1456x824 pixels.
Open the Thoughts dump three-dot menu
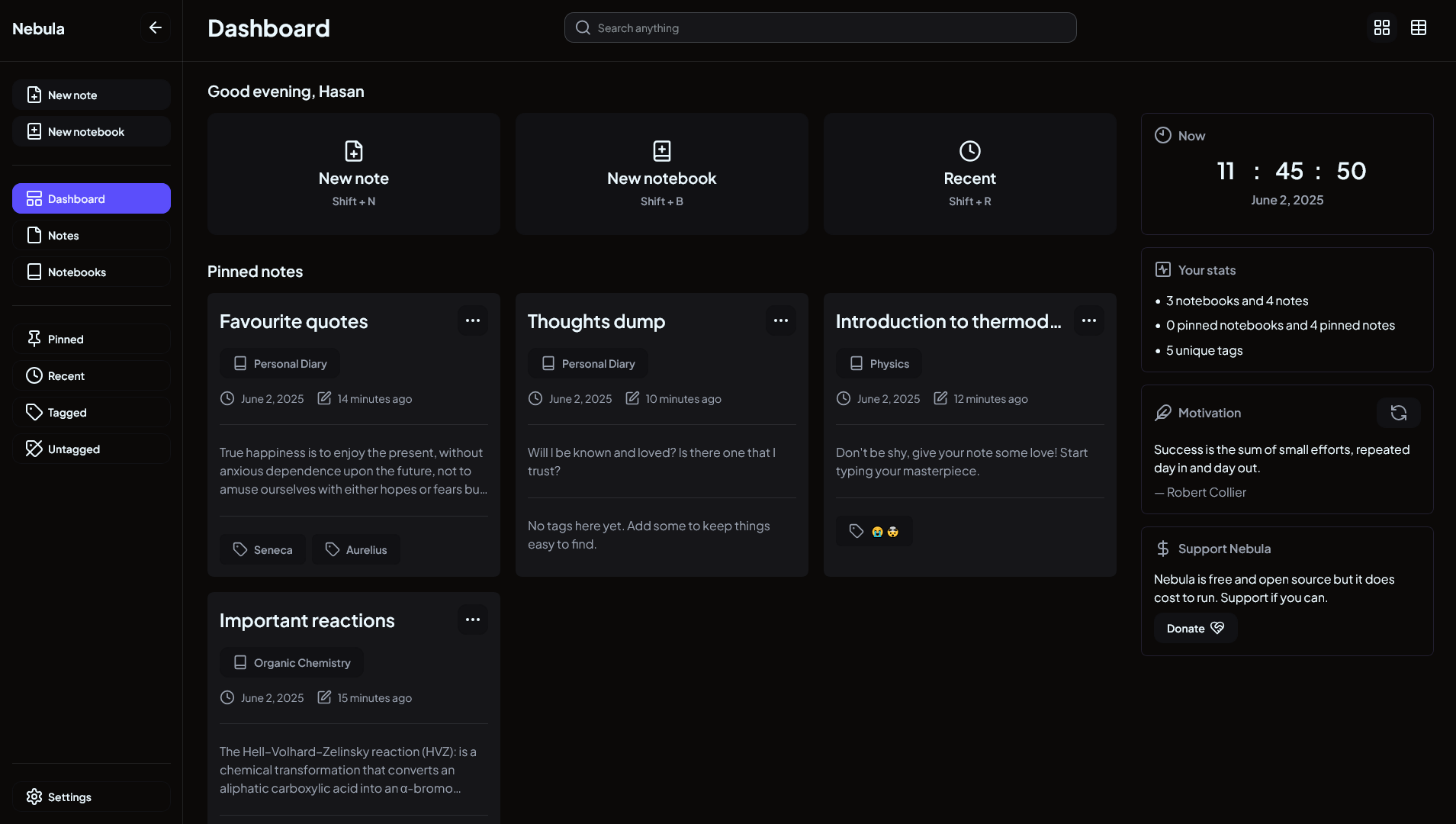[780, 320]
